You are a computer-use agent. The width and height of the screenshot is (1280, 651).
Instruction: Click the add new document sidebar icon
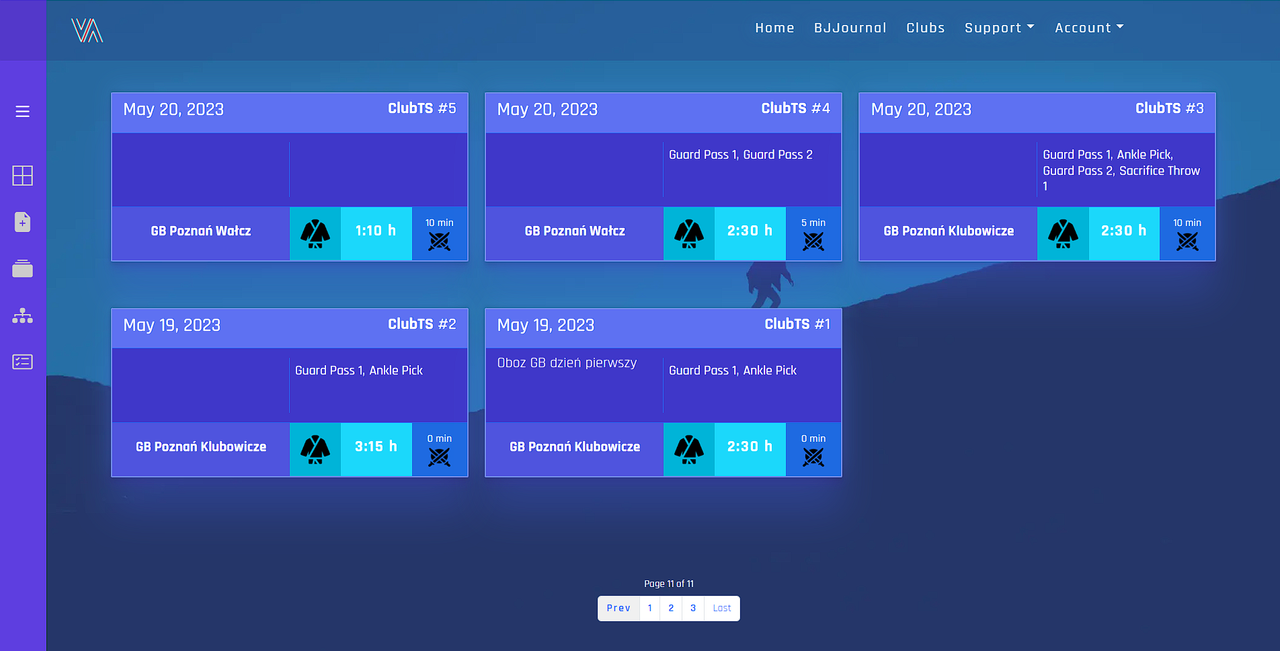point(22,222)
